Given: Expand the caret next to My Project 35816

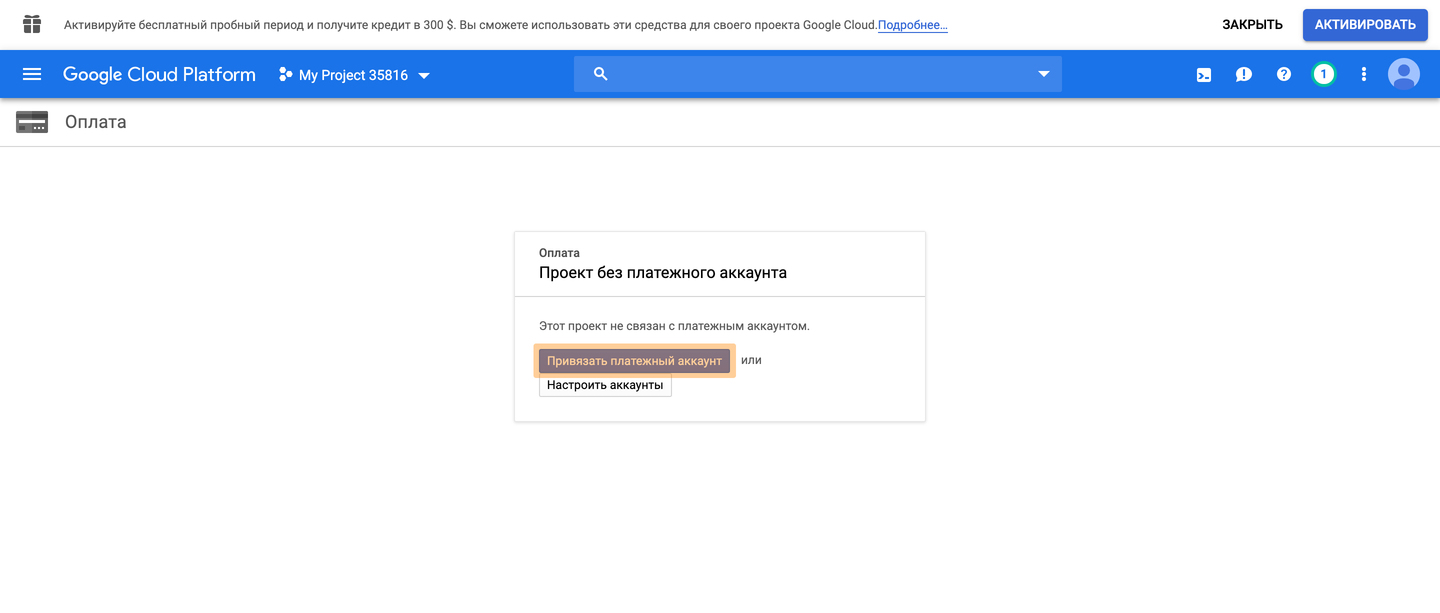Looking at the screenshot, I should click(x=424, y=75).
